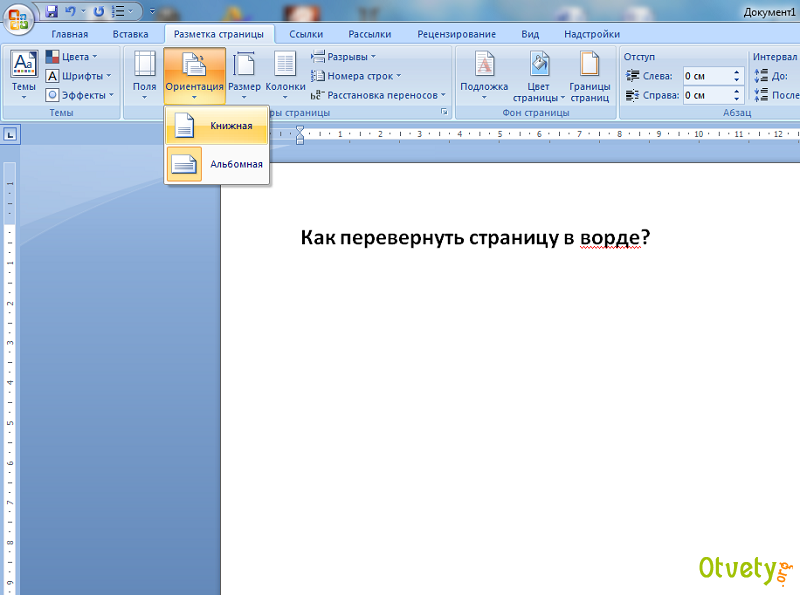Open the Margins (Поля) menu
The image size is (800, 595).
[145, 76]
